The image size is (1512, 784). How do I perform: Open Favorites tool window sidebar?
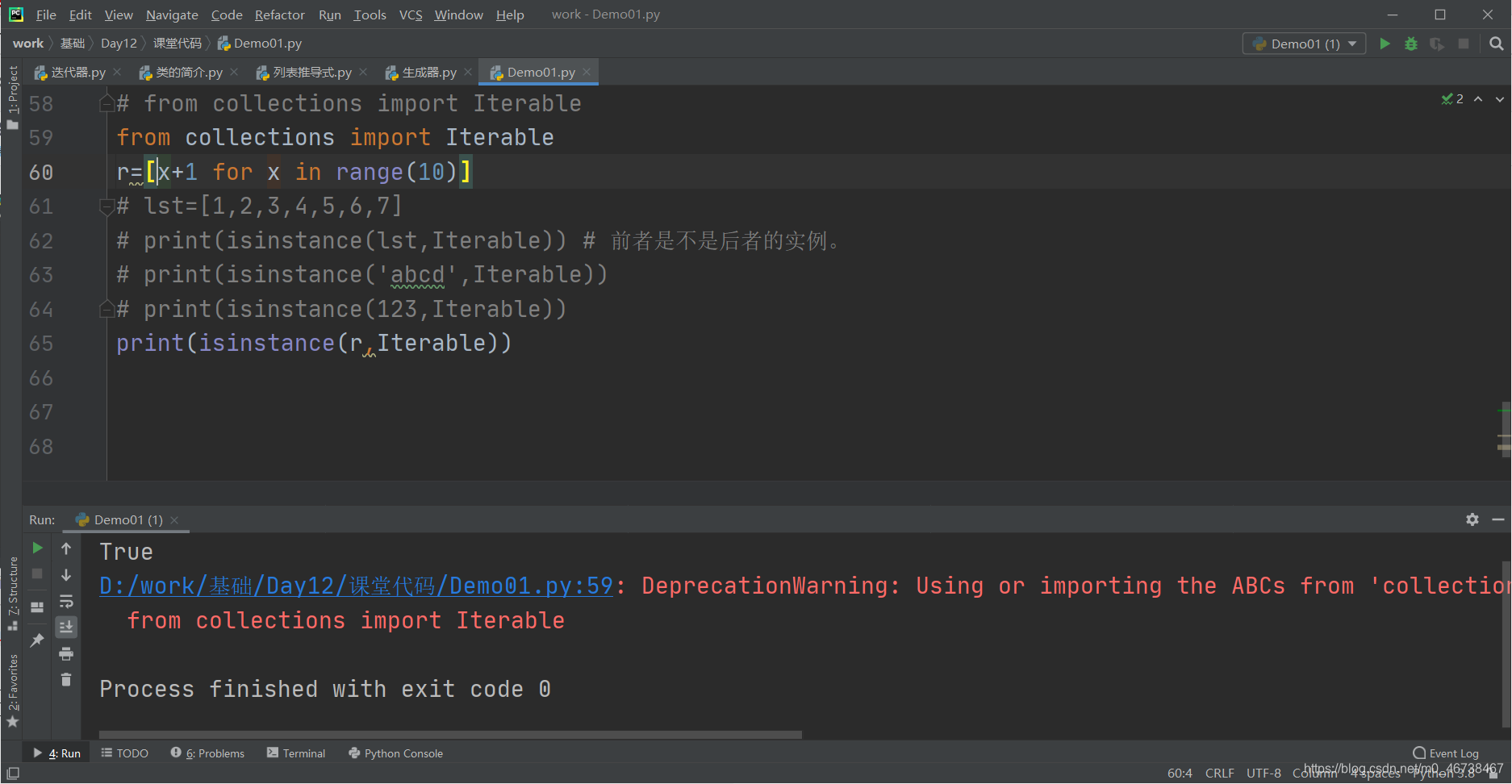coord(12,691)
